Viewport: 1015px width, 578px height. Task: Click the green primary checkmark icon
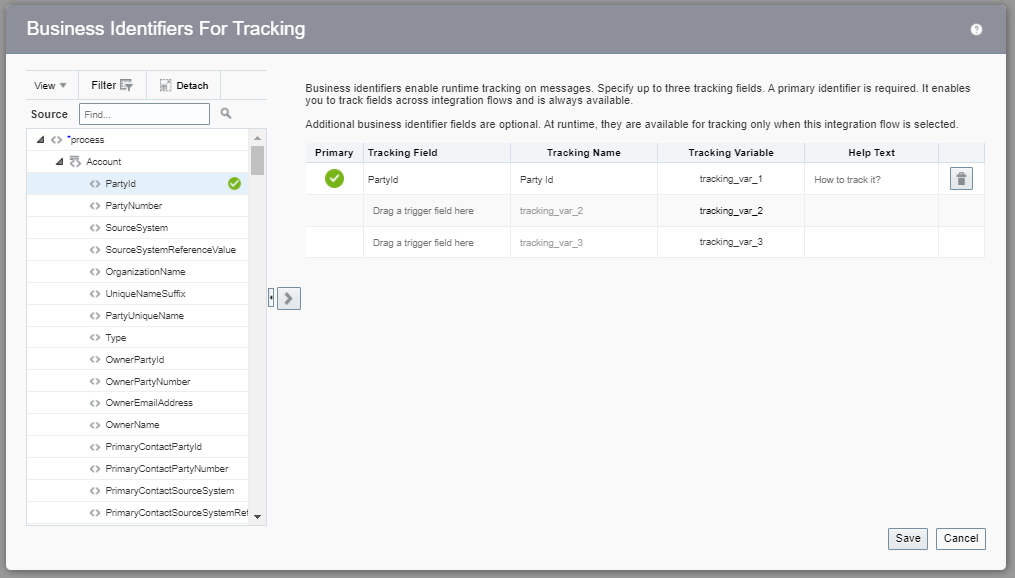pyautogui.click(x=334, y=179)
